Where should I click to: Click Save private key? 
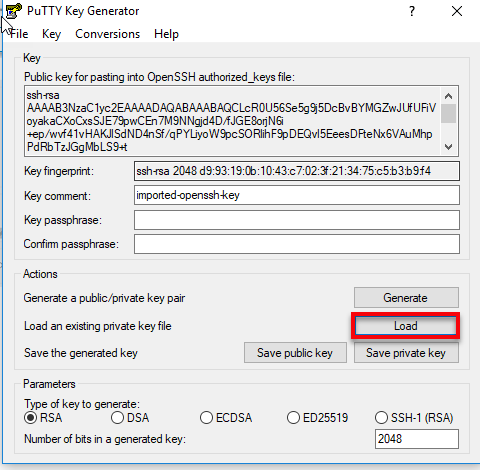click(406, 353)
